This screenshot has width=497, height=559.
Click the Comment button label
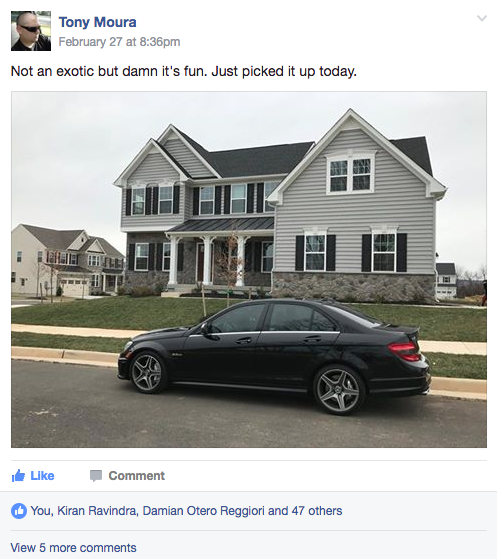(137, 476)
